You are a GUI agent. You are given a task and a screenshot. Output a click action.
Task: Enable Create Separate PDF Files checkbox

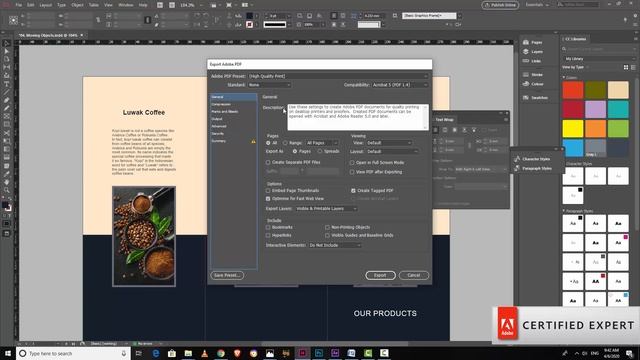pos(268,162)
